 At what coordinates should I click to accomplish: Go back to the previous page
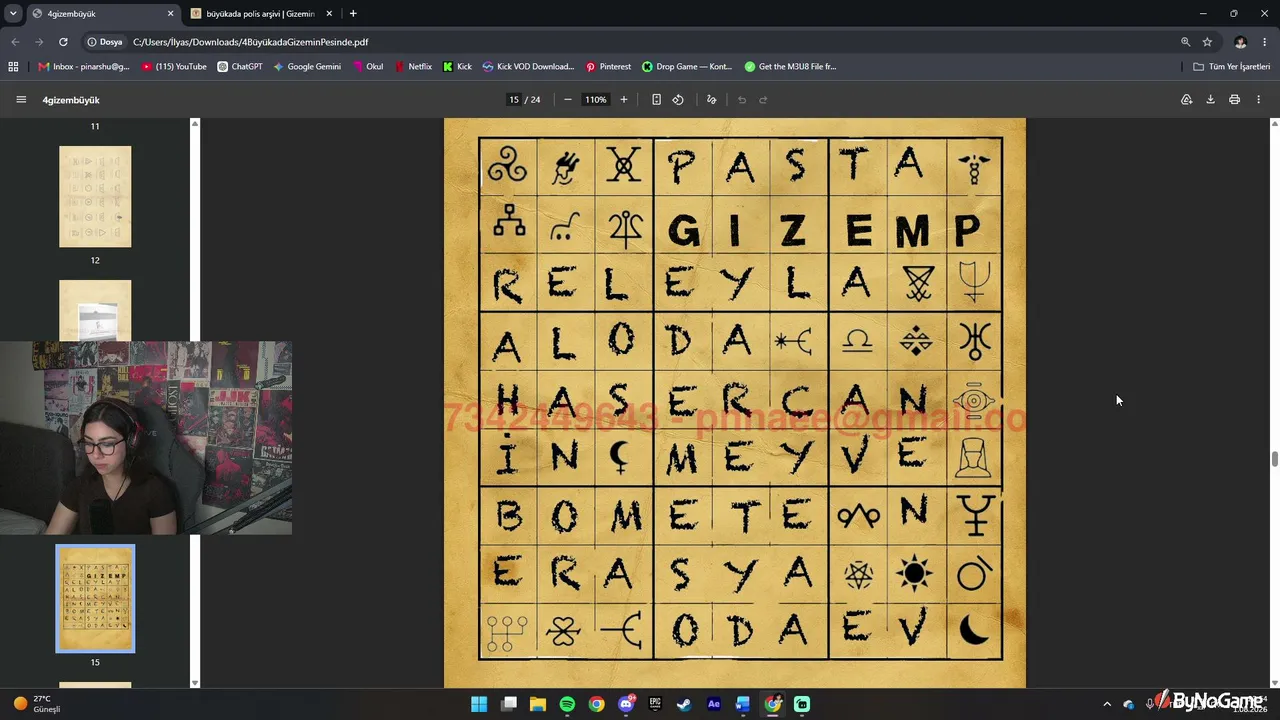coord(15,42)
